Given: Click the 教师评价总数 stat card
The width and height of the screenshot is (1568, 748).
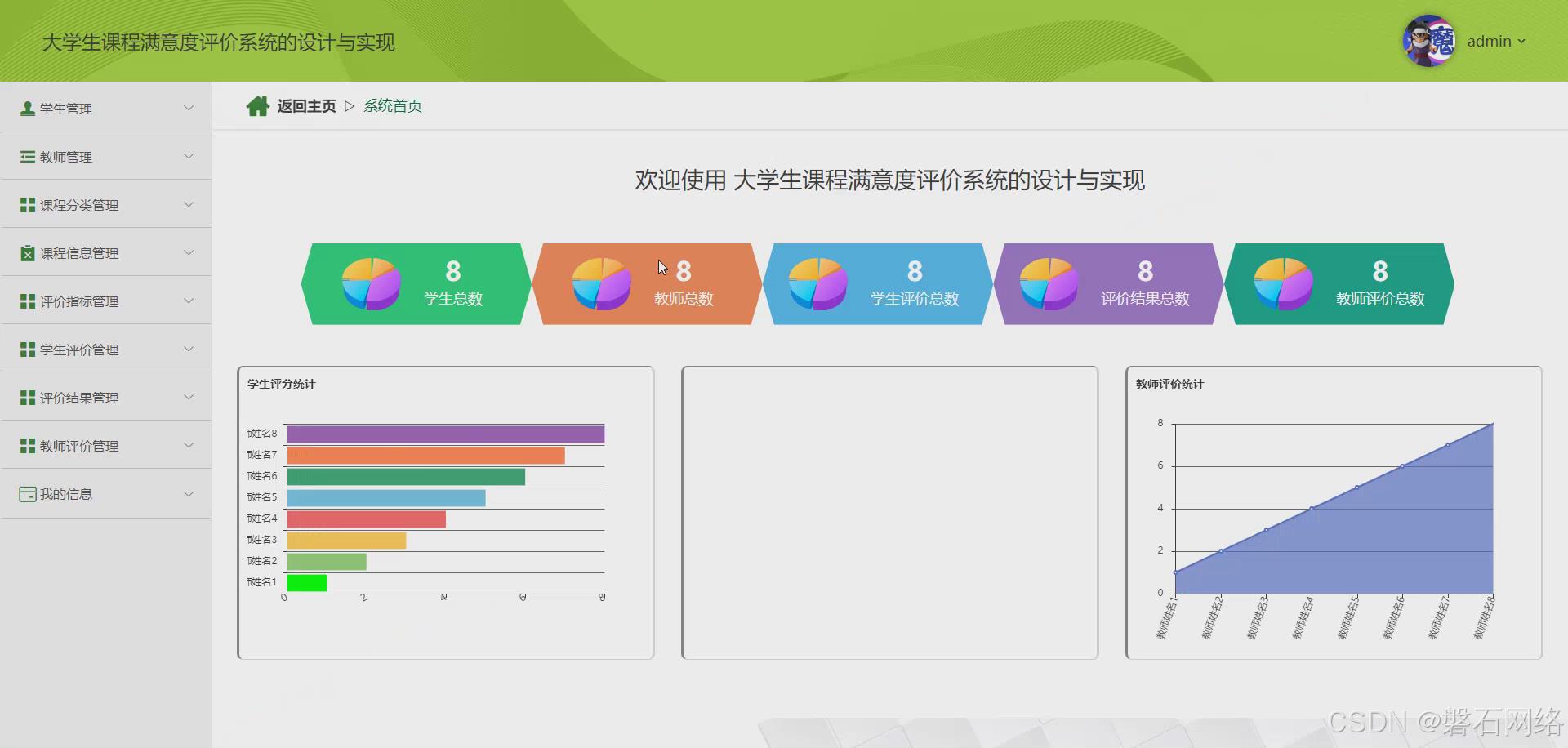Looking at the screenshot, I should [x=1339, y=283].
